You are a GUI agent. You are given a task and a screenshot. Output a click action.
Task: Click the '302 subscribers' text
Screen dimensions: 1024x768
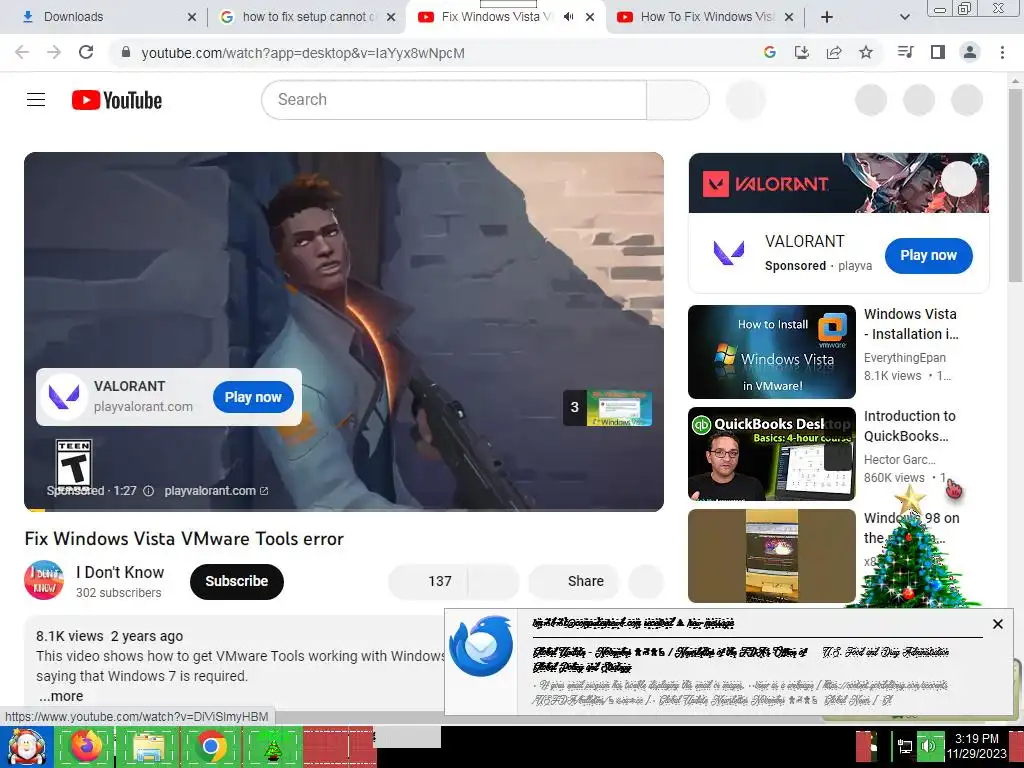tap(118, 593)
